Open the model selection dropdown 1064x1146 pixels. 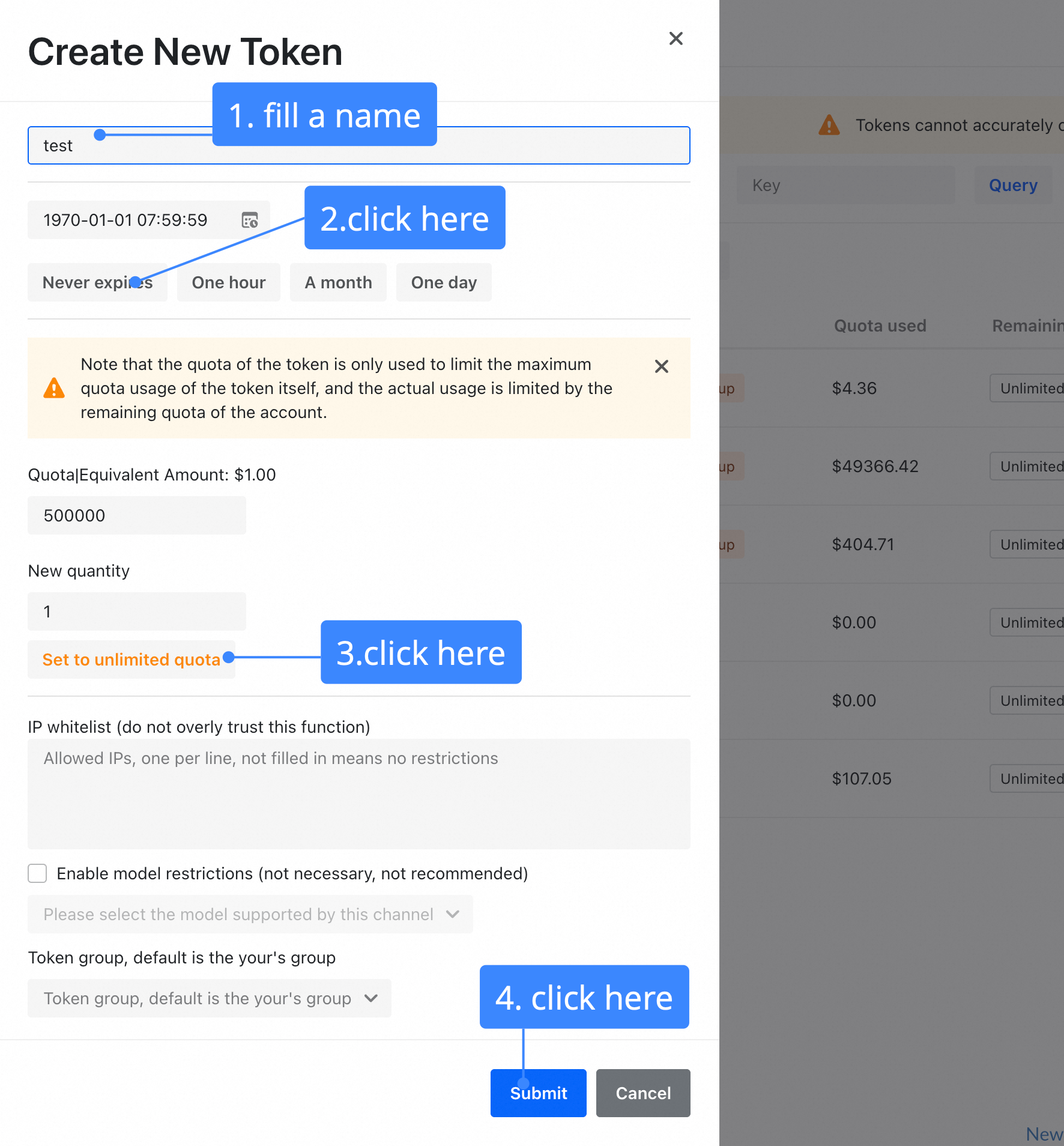coord(250,914)
